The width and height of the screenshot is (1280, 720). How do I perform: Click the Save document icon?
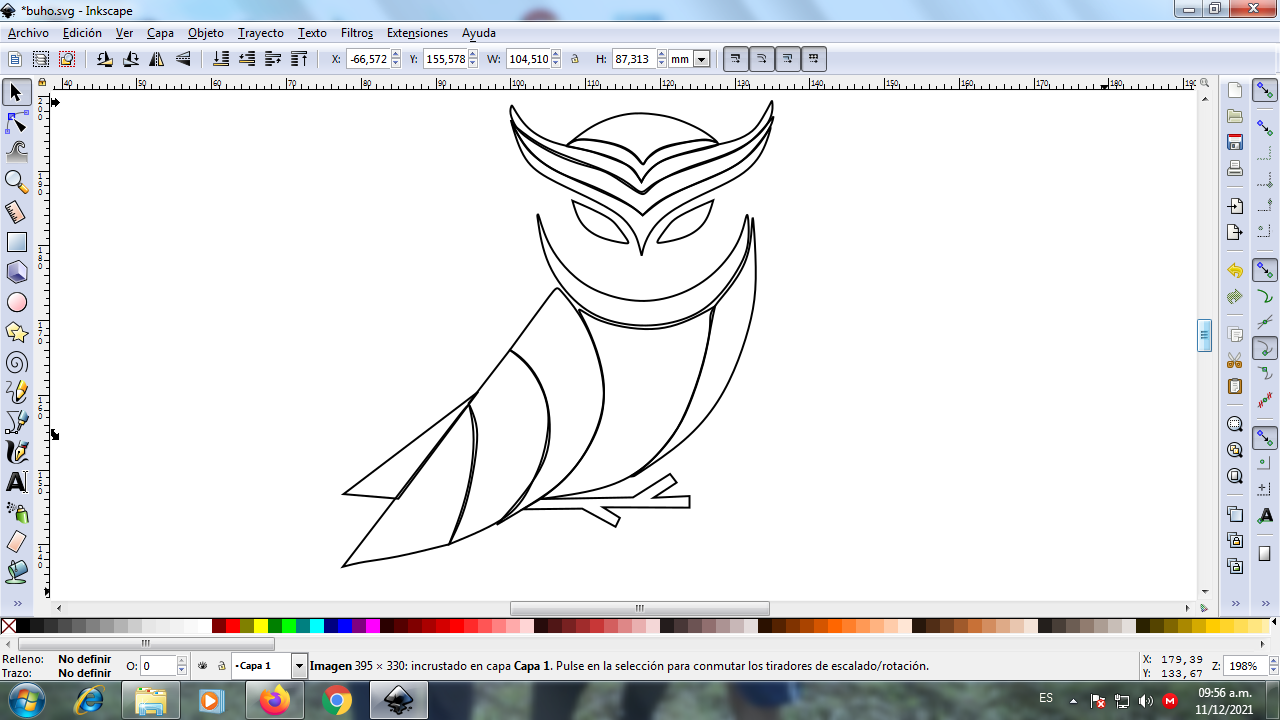pyautogui.click(x=1235, y=142)
